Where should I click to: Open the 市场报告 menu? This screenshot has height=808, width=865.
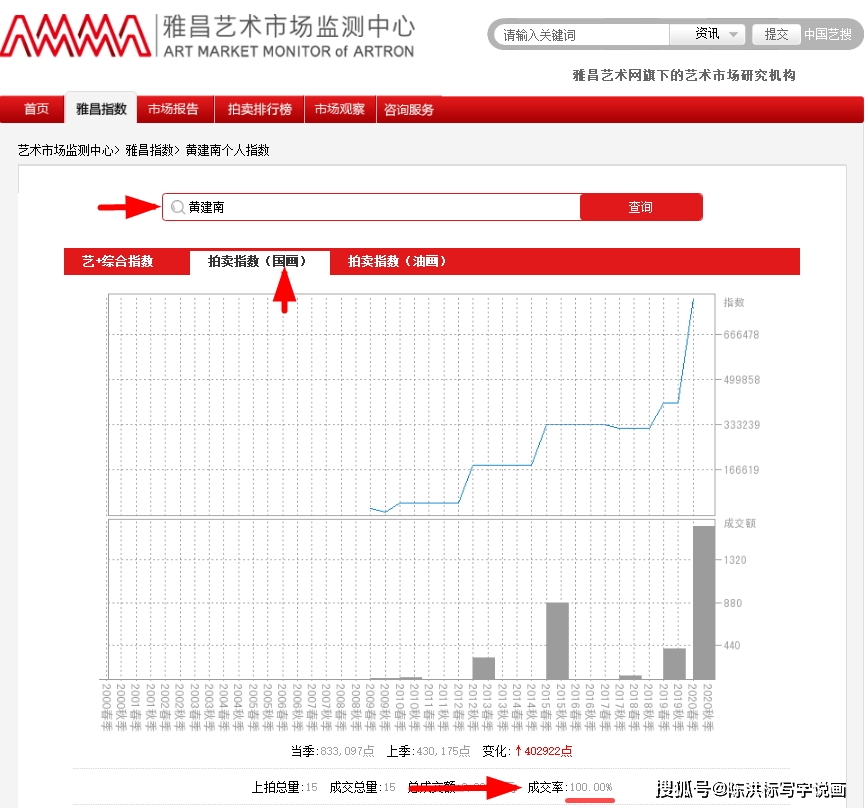[173, 109]
